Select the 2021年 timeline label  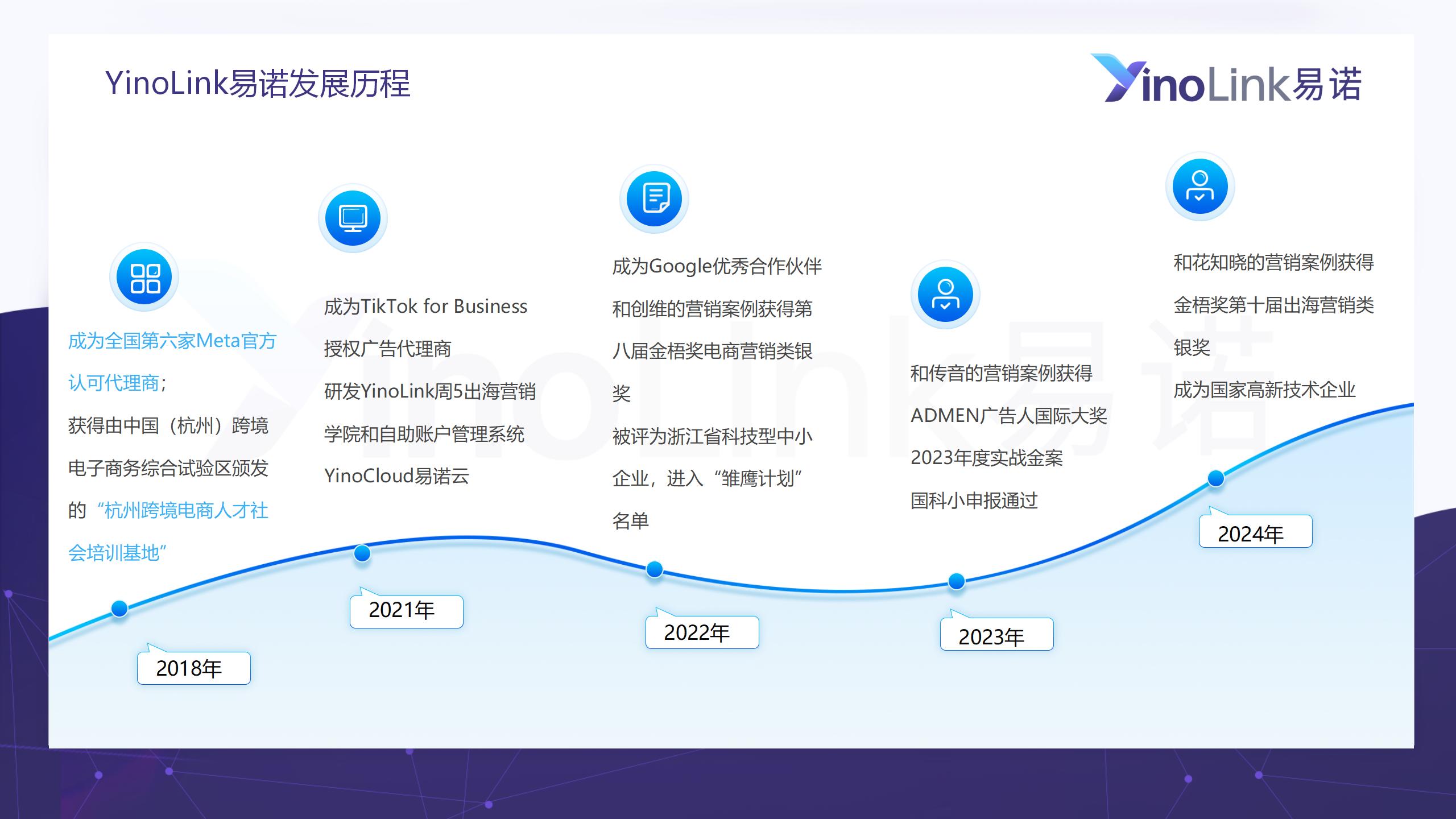406,611
